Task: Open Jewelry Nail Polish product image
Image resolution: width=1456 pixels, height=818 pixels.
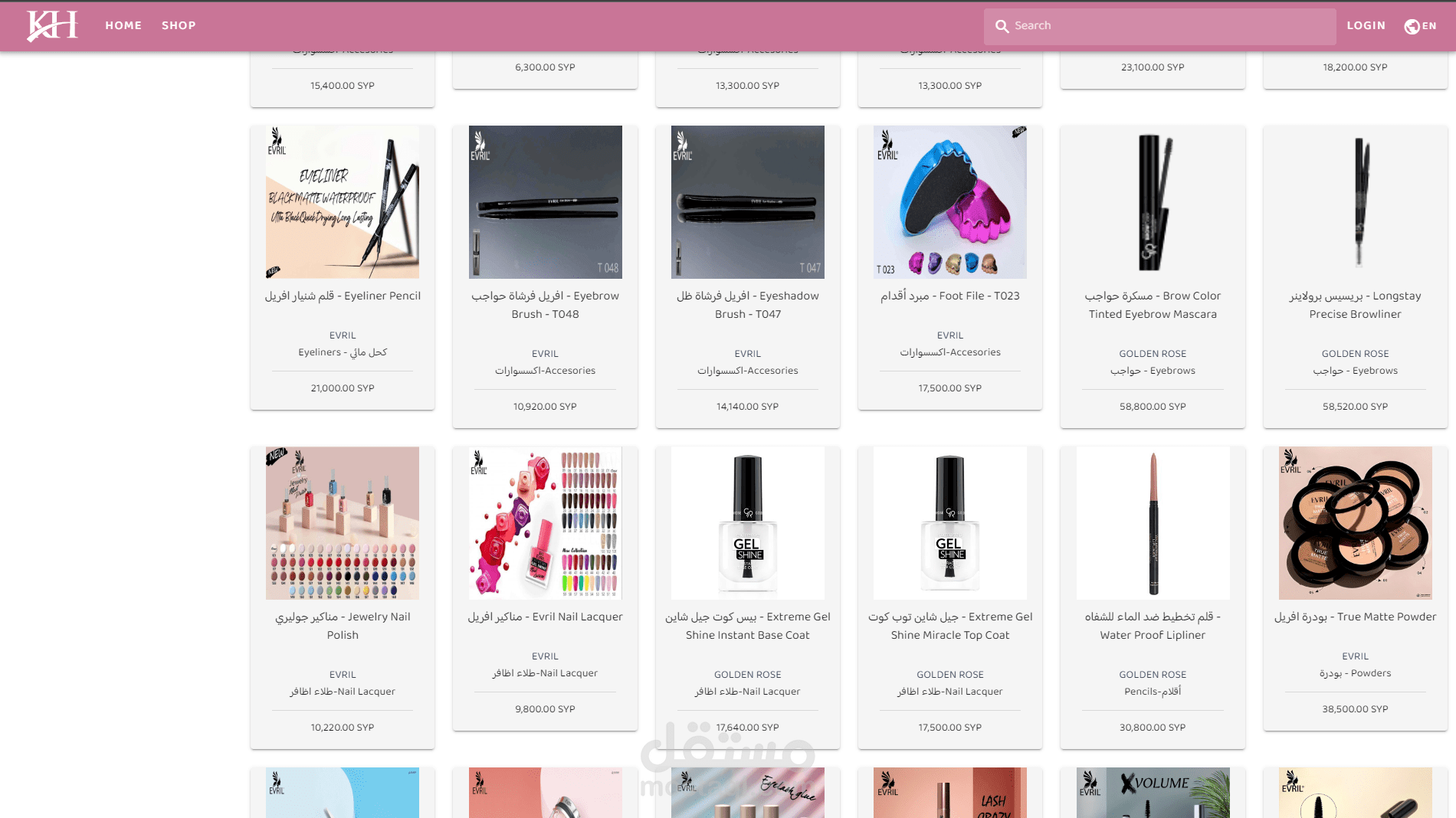Action: click(343, 523)
